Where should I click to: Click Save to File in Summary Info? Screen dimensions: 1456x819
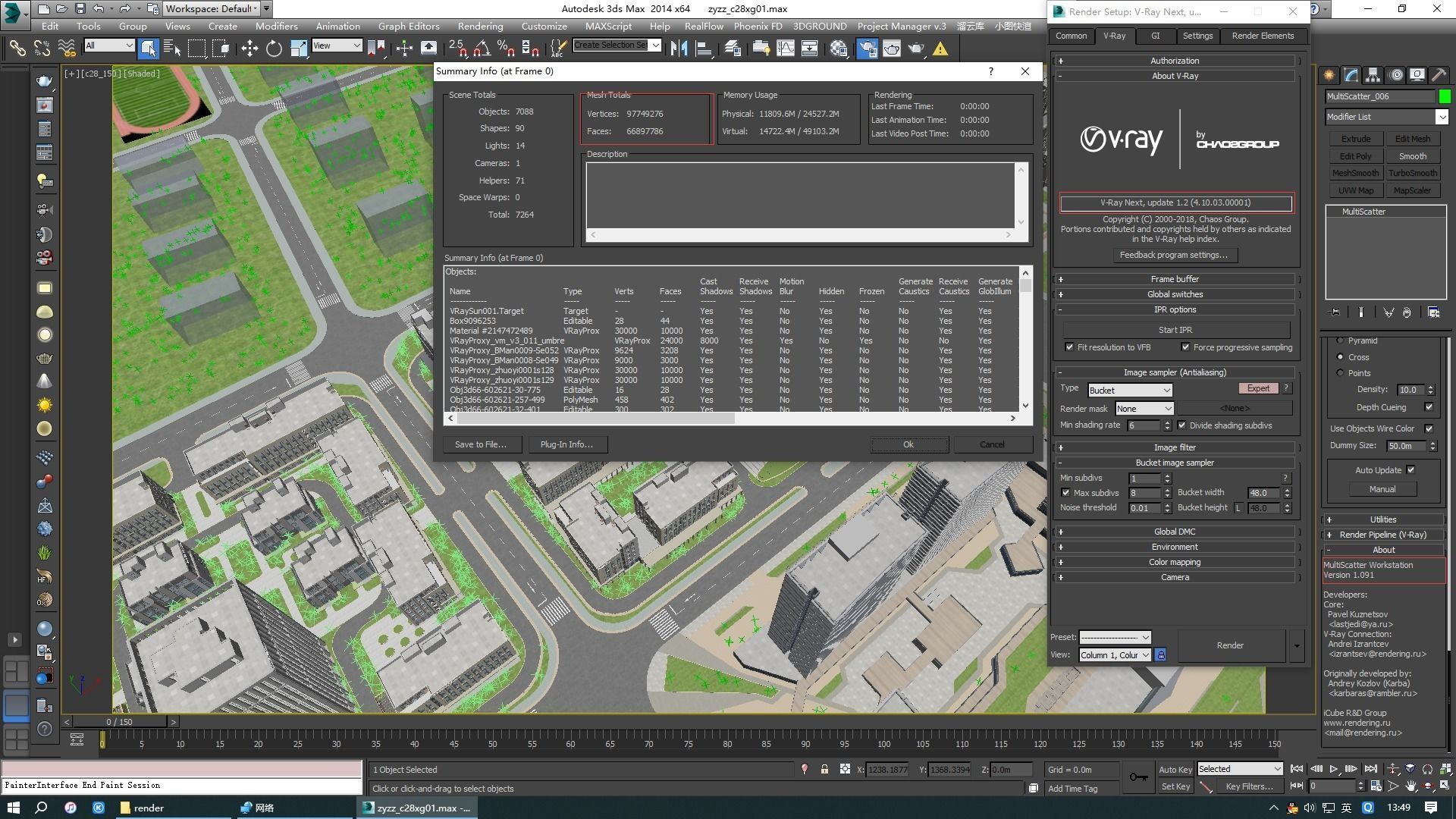click(482, 444)
